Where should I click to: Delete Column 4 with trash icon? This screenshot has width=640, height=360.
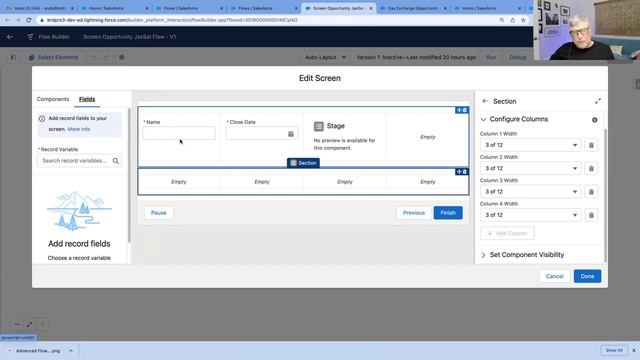pos(591,215)
